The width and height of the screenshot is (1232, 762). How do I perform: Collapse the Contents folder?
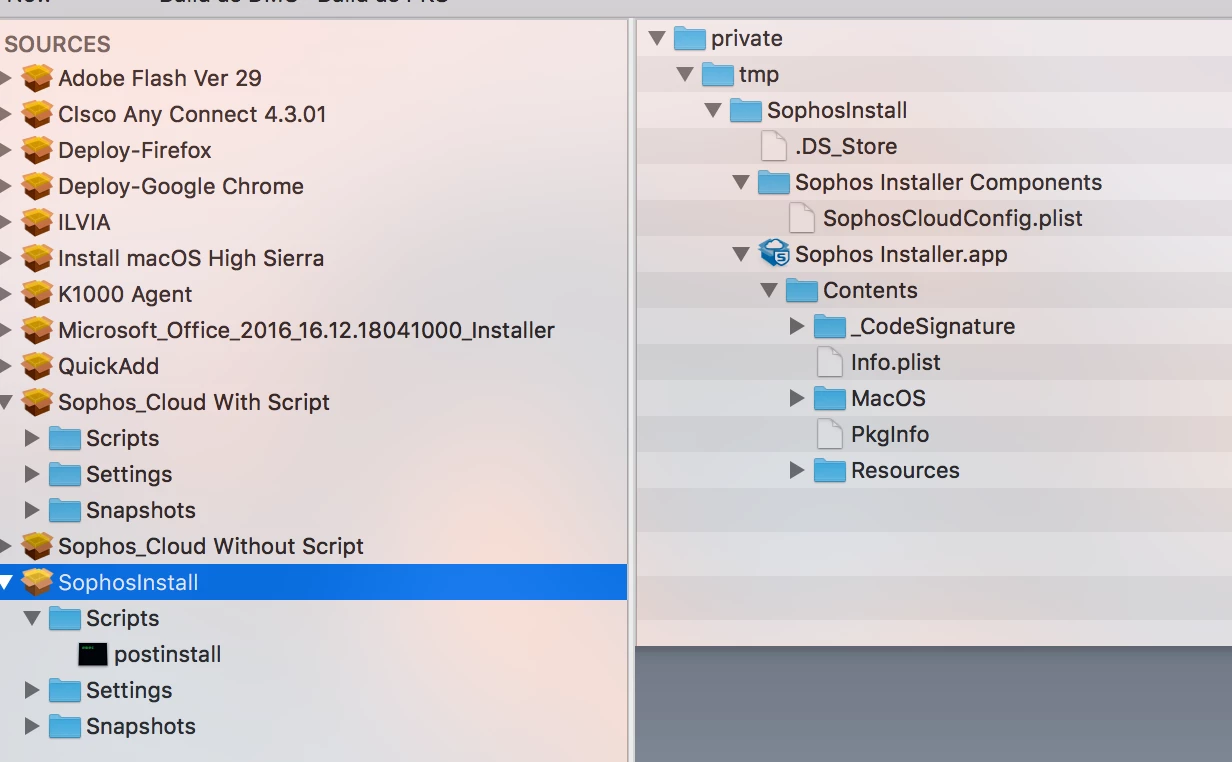pos(769,290)
